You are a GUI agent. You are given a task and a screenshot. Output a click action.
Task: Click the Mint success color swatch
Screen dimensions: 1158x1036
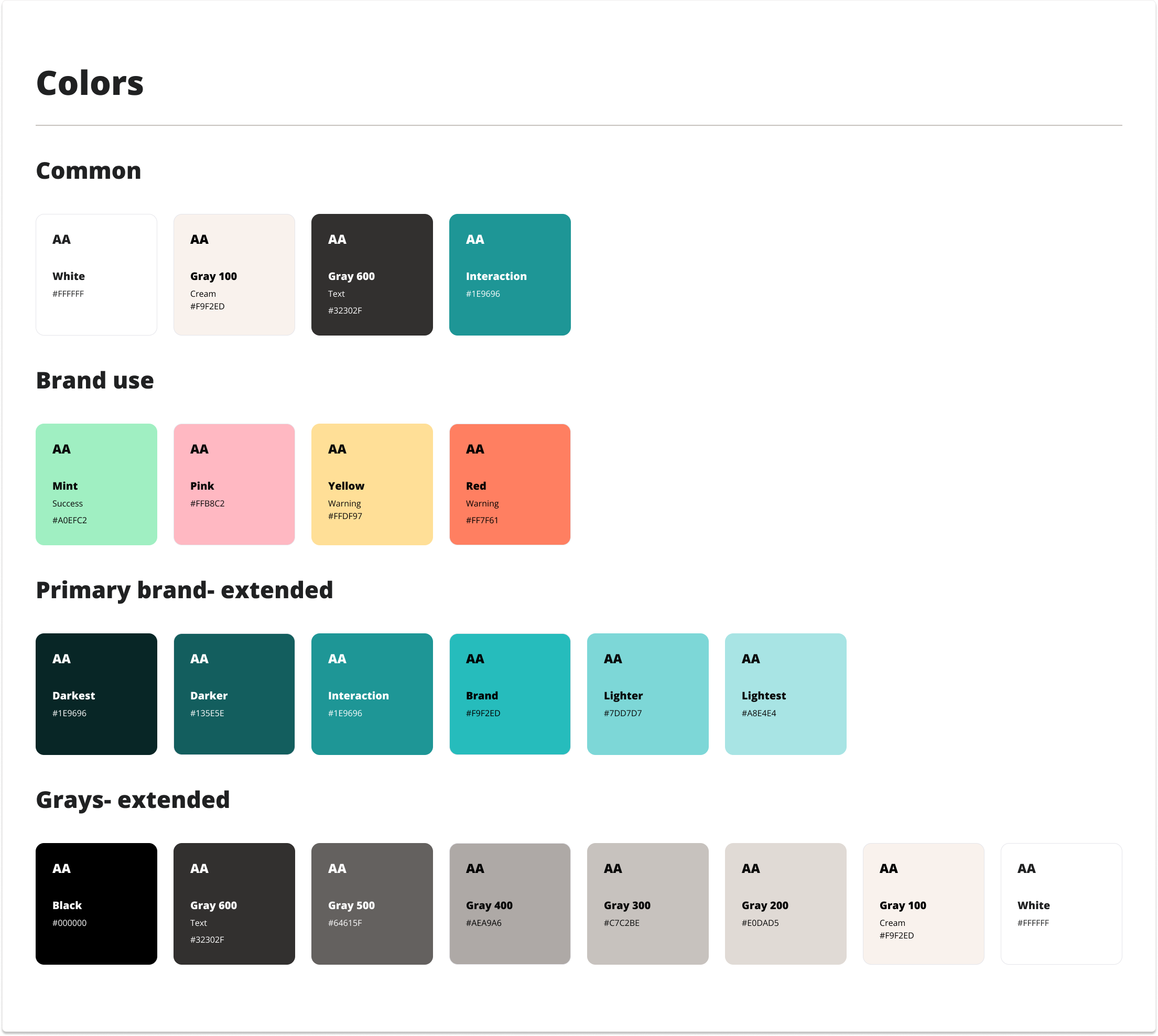[x=96, y=484]
